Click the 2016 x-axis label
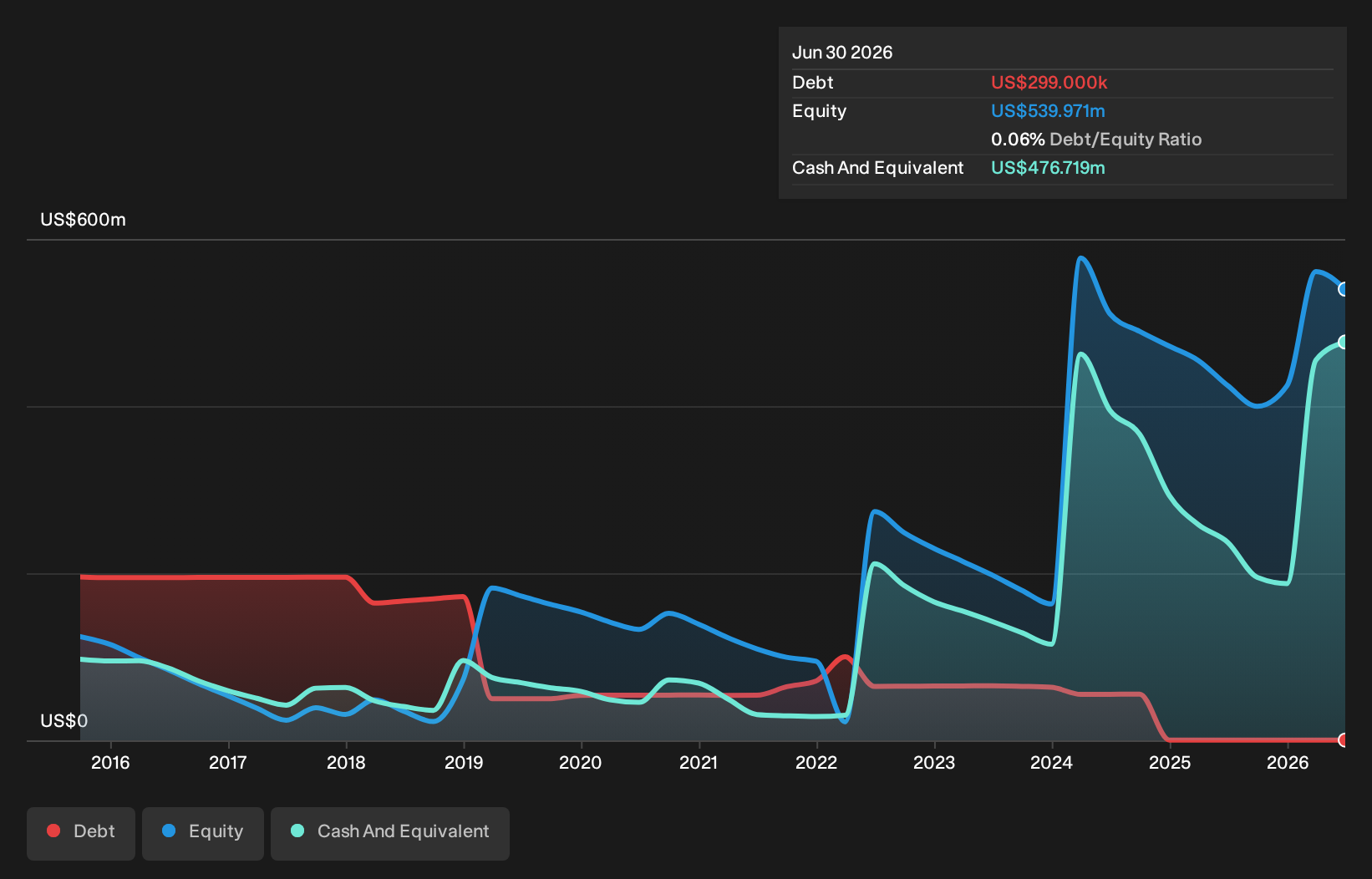1372x879 pixels. 110,763
